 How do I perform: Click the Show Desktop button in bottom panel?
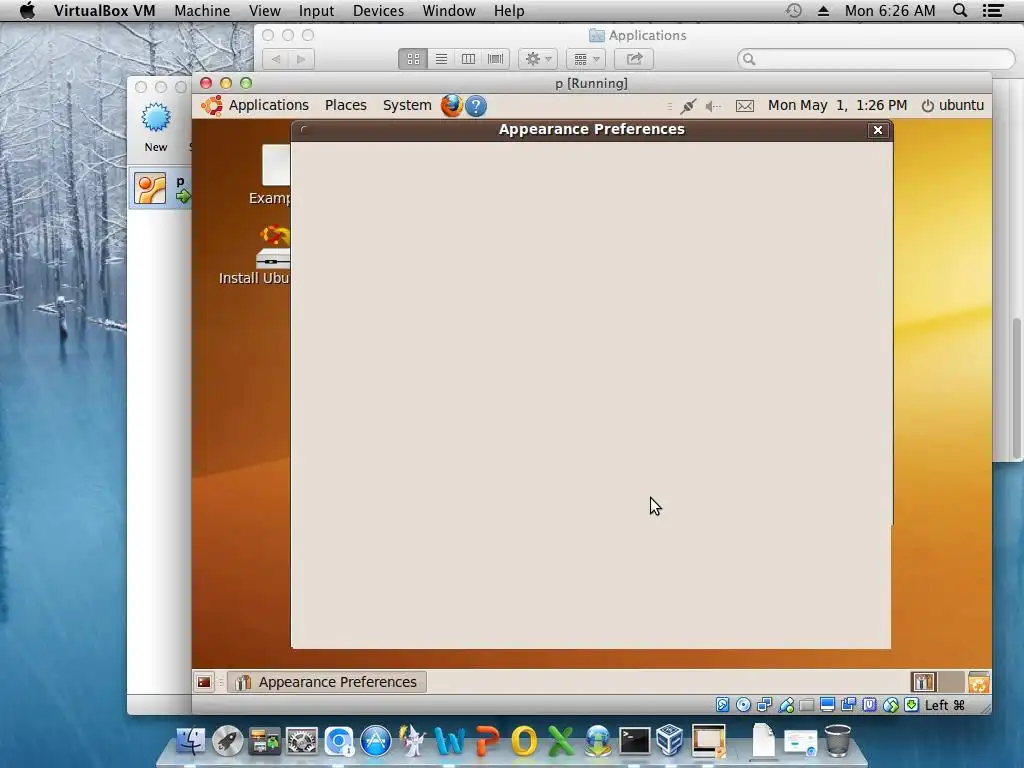(204, 682)
